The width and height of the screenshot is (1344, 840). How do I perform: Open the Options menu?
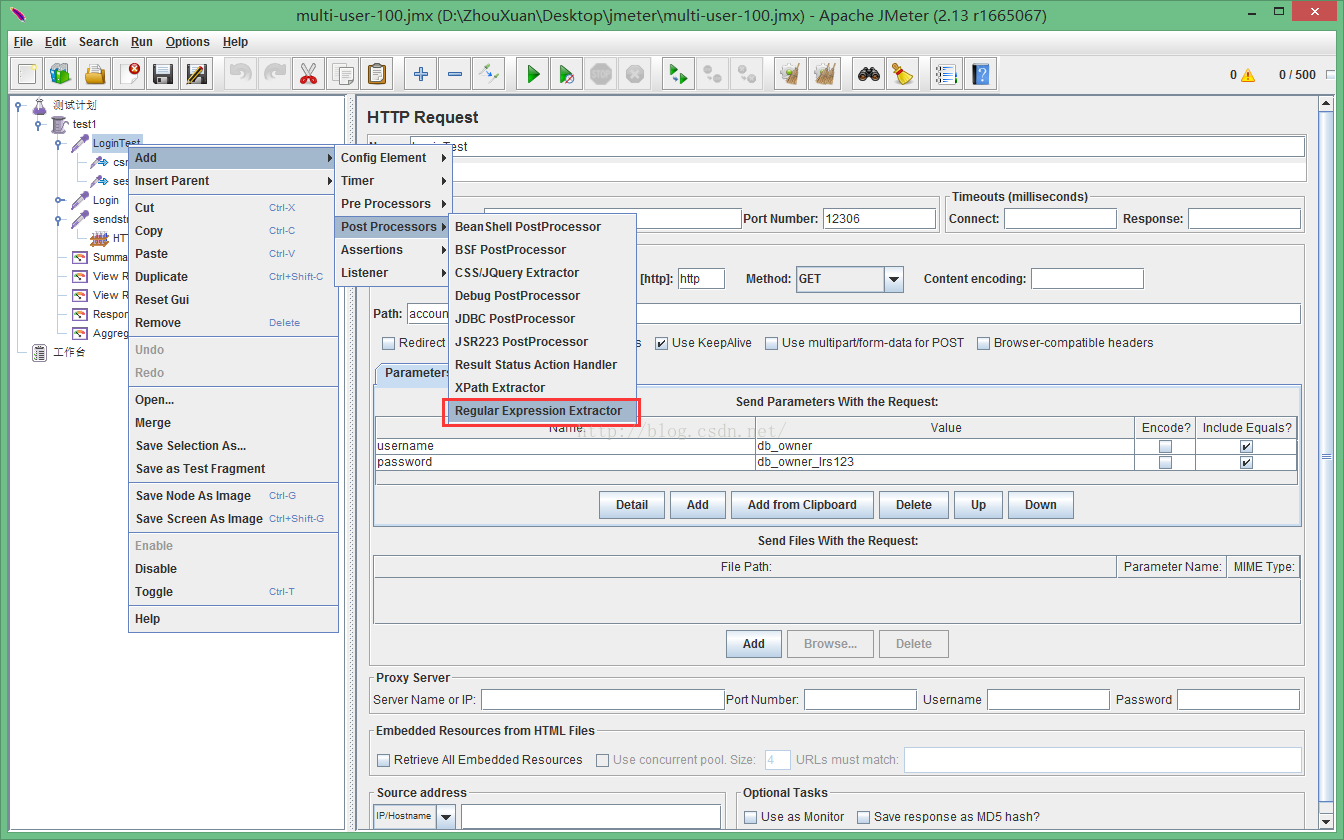188,42
